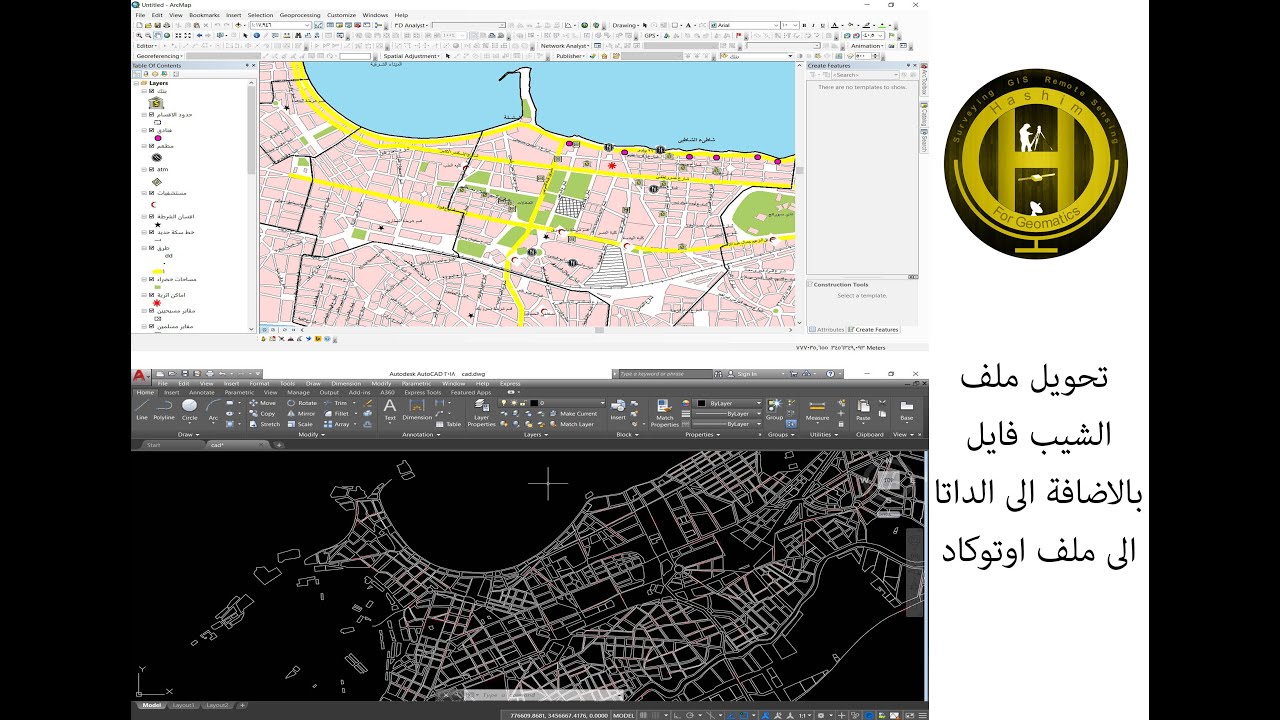
Task: Toggle visibility of مطعم layer
Action: click(152, 146)
